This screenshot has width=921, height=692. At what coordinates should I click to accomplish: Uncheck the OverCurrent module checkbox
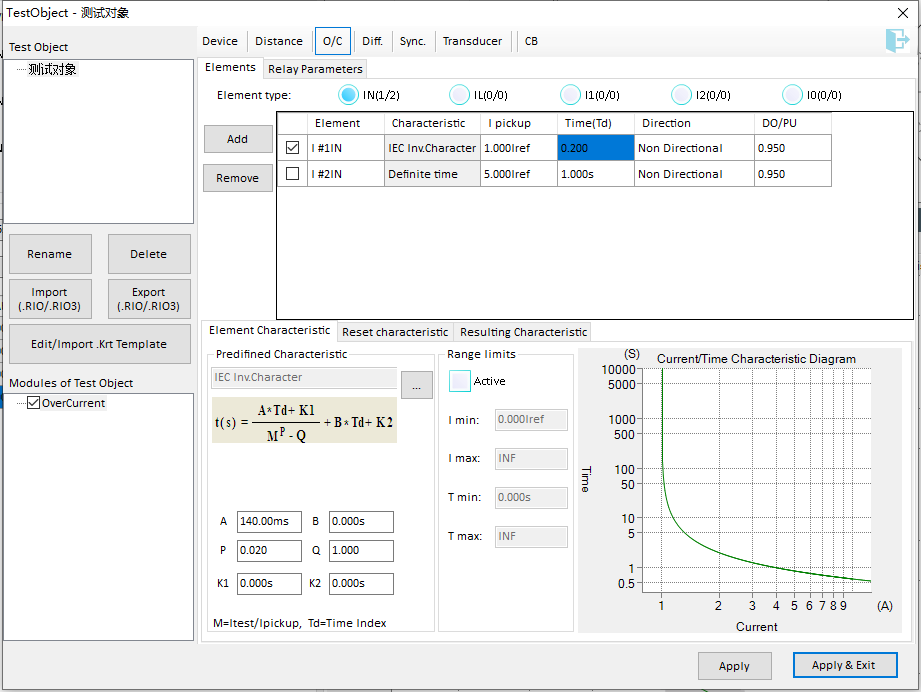point(34,403)
